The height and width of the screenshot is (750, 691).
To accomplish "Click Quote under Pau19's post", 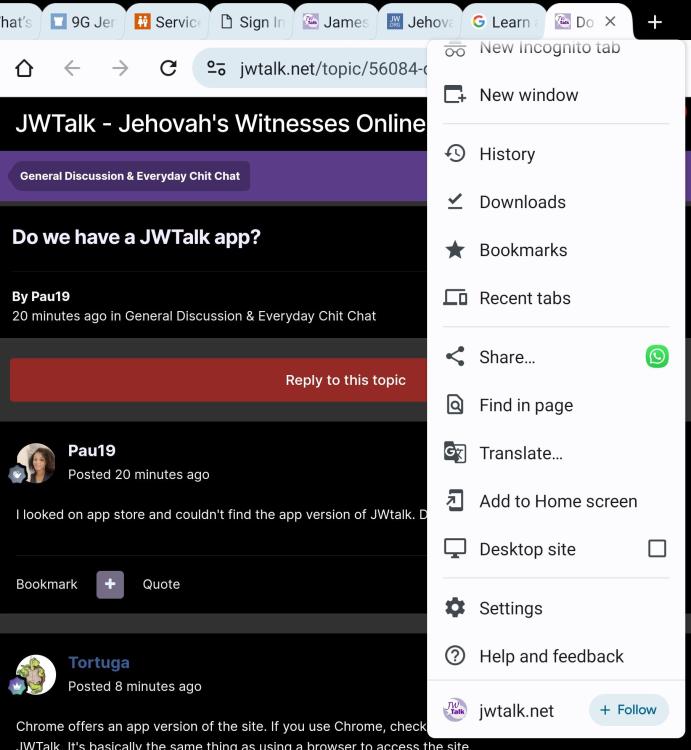I will [161, 584].
